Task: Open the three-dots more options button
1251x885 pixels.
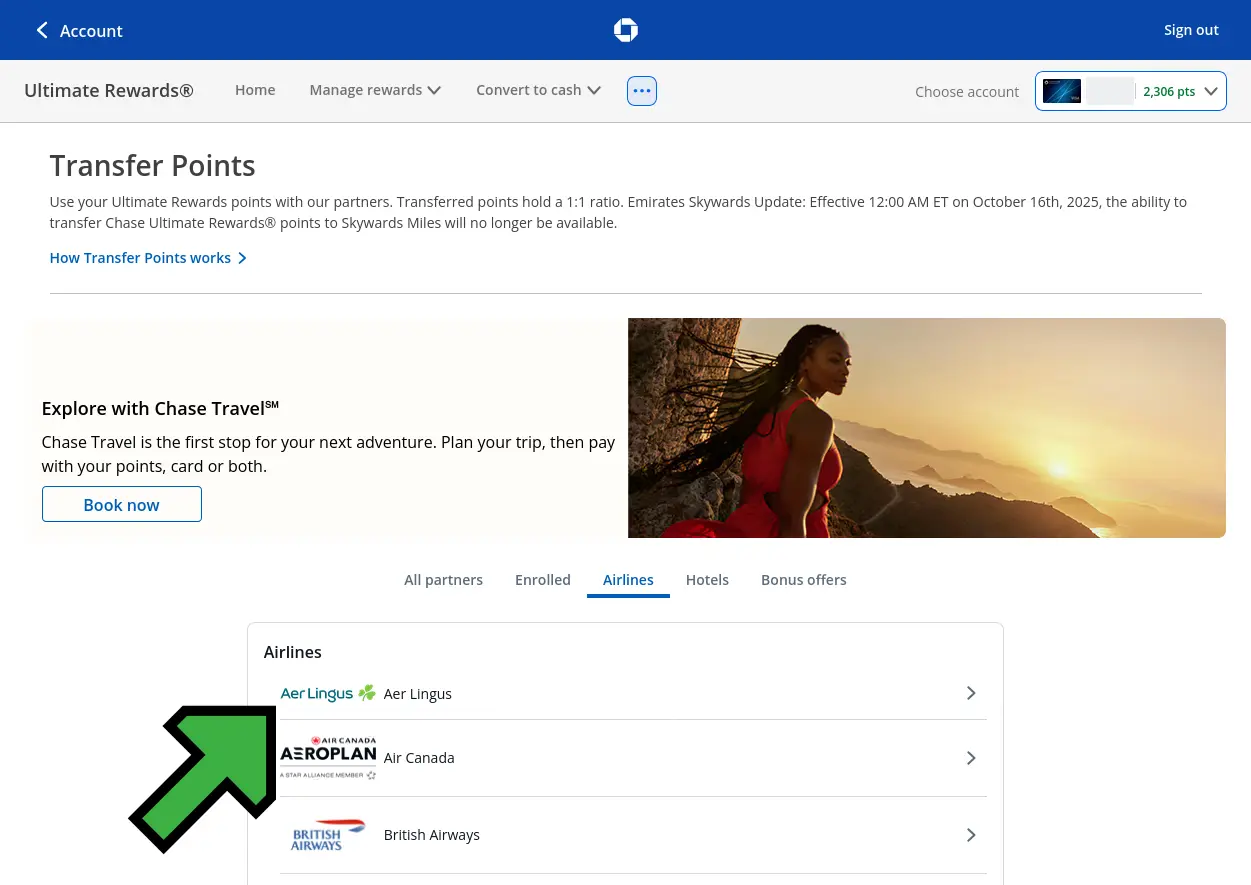Action: pyautogui.click(x=642, y=90)
